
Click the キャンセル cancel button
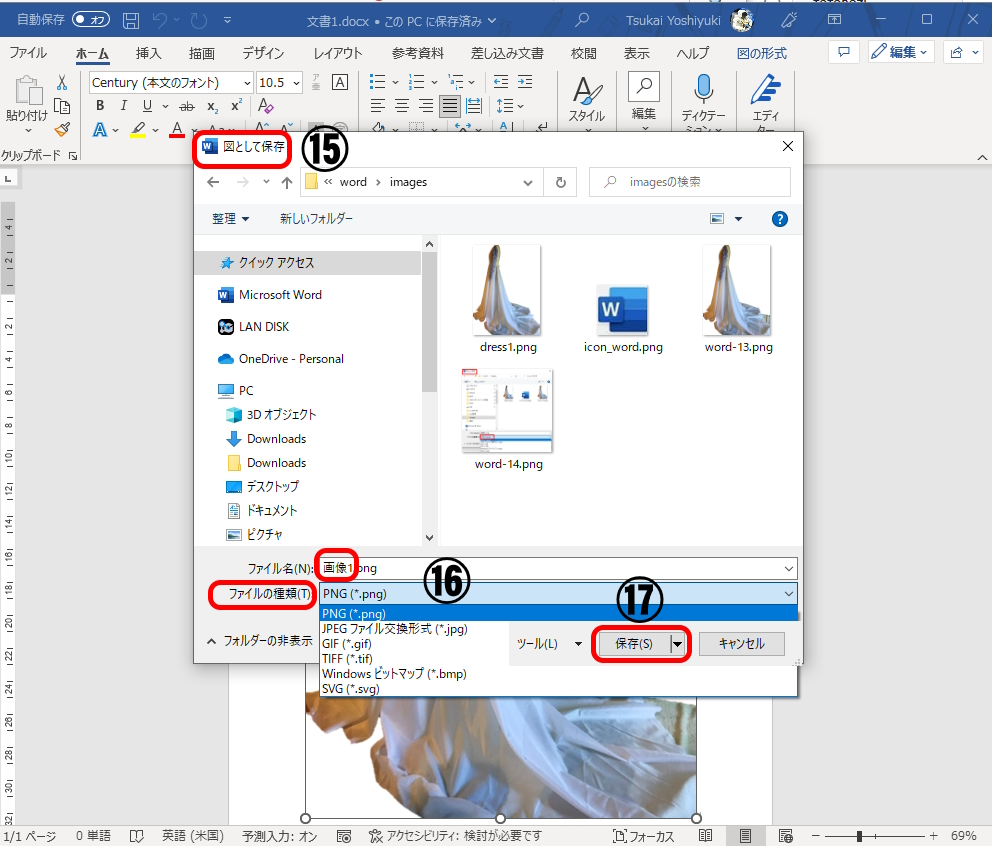741,644
